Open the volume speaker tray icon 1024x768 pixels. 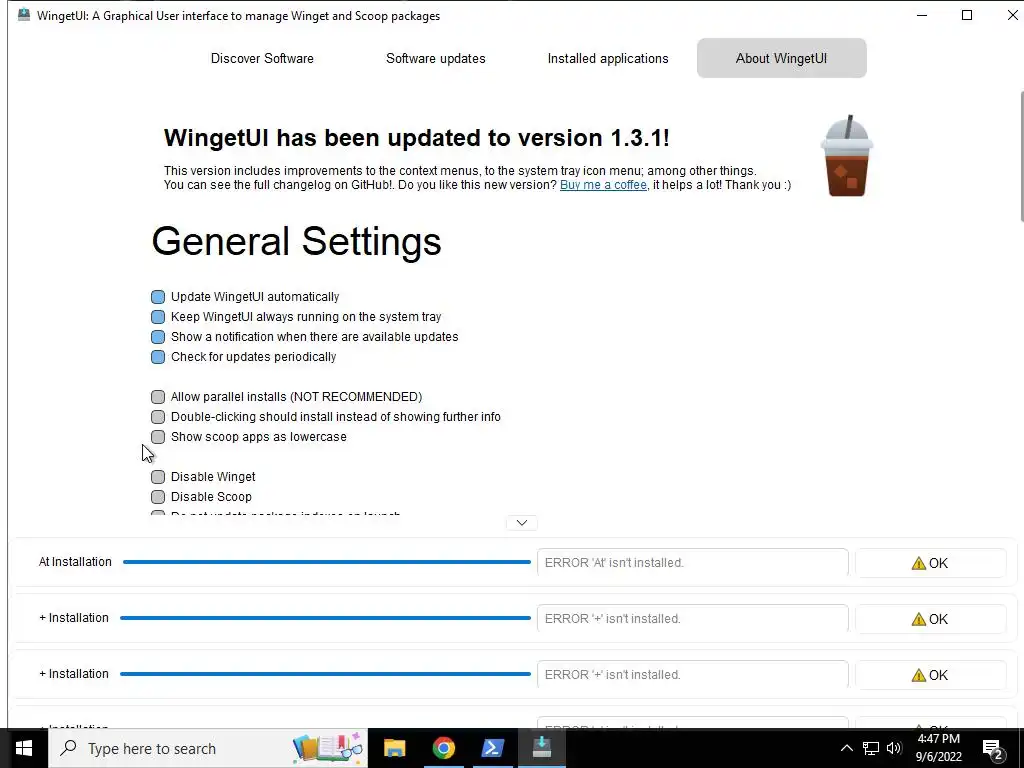click(895, 748)
